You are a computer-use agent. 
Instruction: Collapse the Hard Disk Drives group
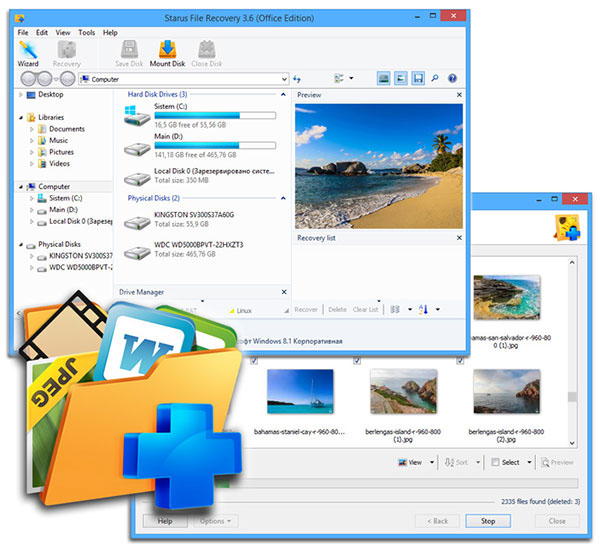coord(283,94)
